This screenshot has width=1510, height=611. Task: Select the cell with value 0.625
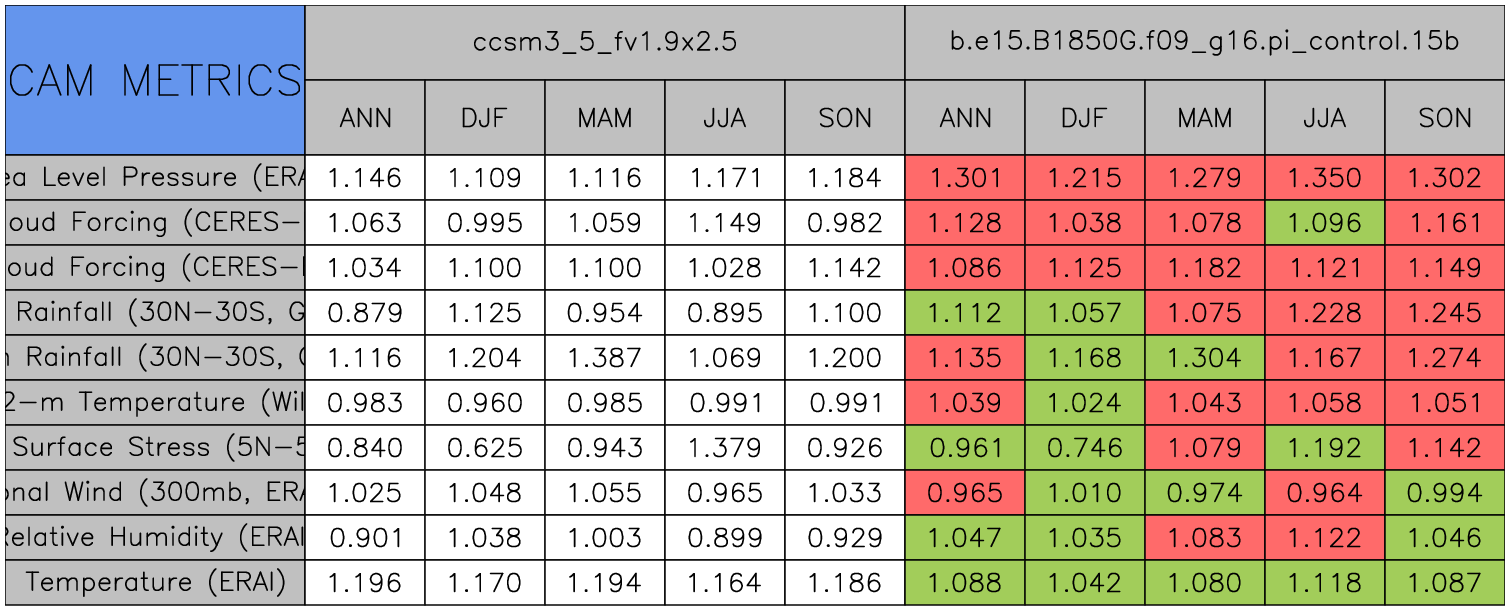click(485, 447)
